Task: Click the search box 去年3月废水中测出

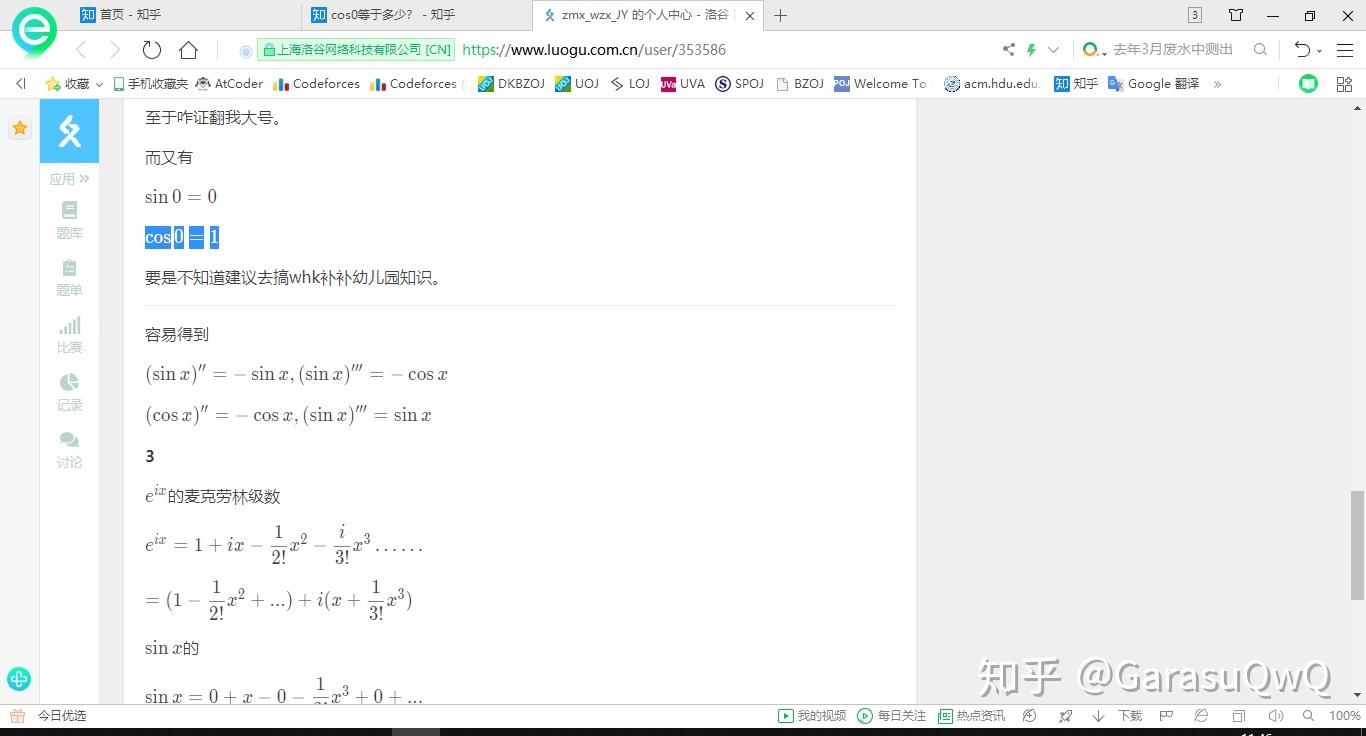Action: [1173, 49]
